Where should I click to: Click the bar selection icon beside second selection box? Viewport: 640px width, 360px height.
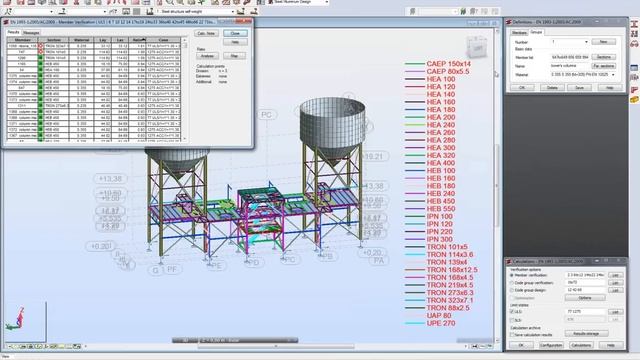coord(62,11)
